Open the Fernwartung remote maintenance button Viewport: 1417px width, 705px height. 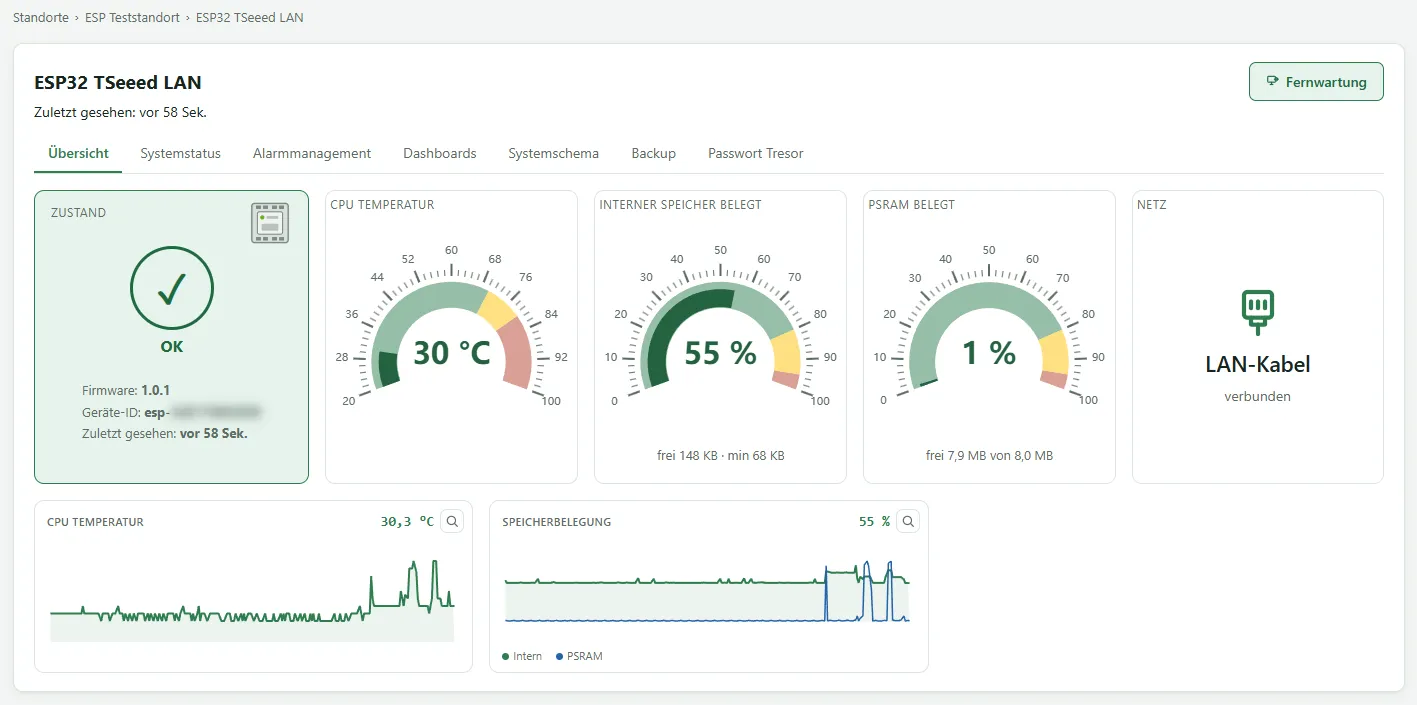pos(1316,82)
